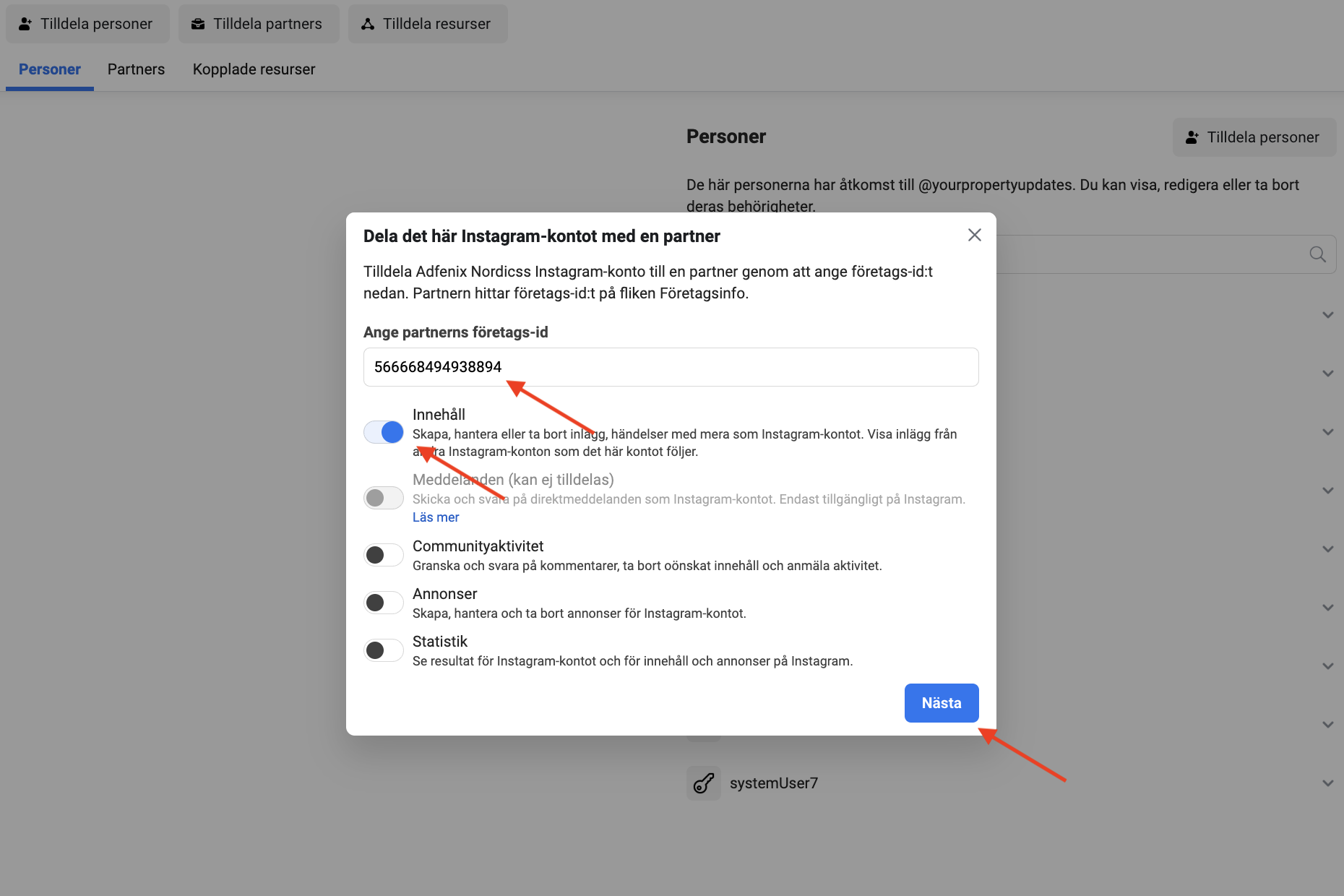Open the Läs mer link
1344x896 pixels.
click(436, 517)
